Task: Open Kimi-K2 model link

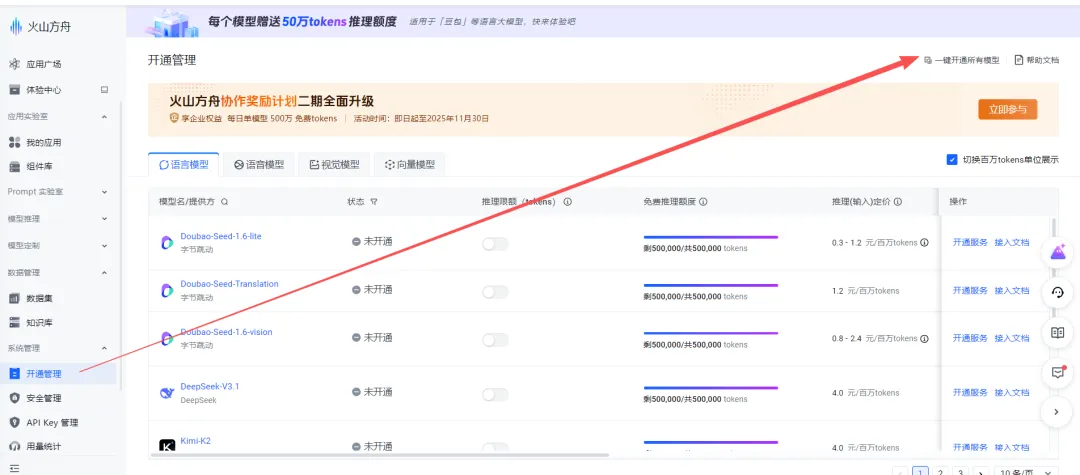Action: coord(195,441)
